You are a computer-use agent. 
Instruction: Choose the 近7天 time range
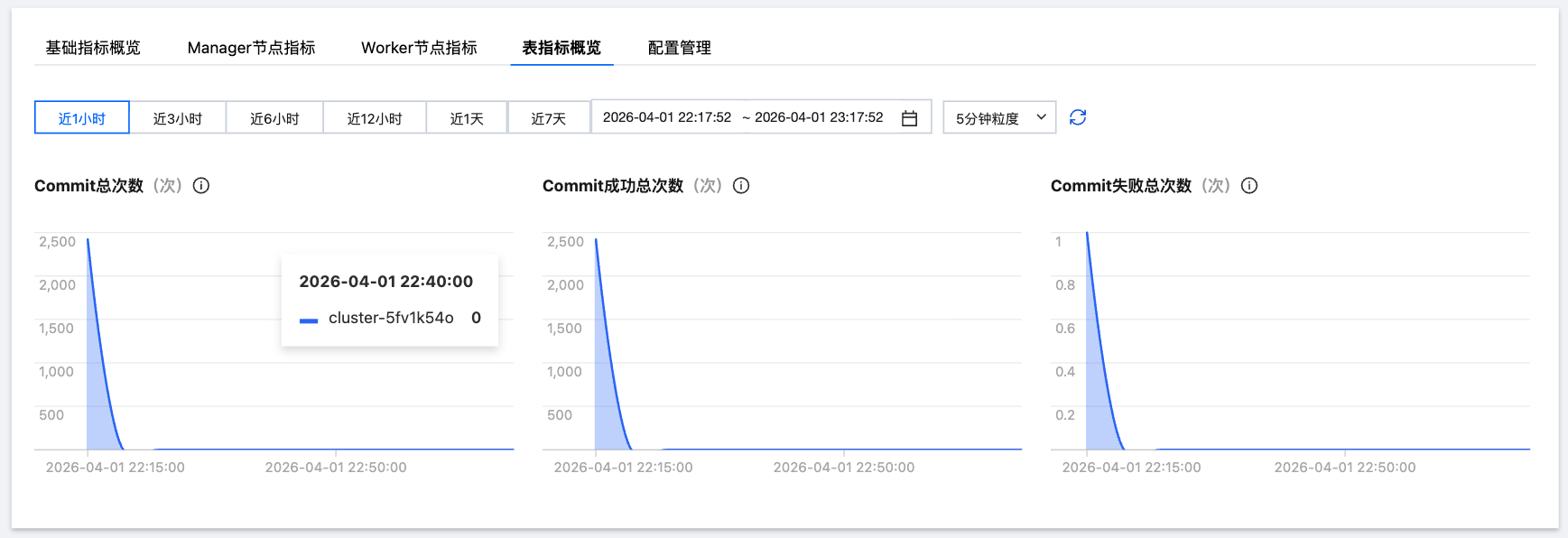[549, 117]
